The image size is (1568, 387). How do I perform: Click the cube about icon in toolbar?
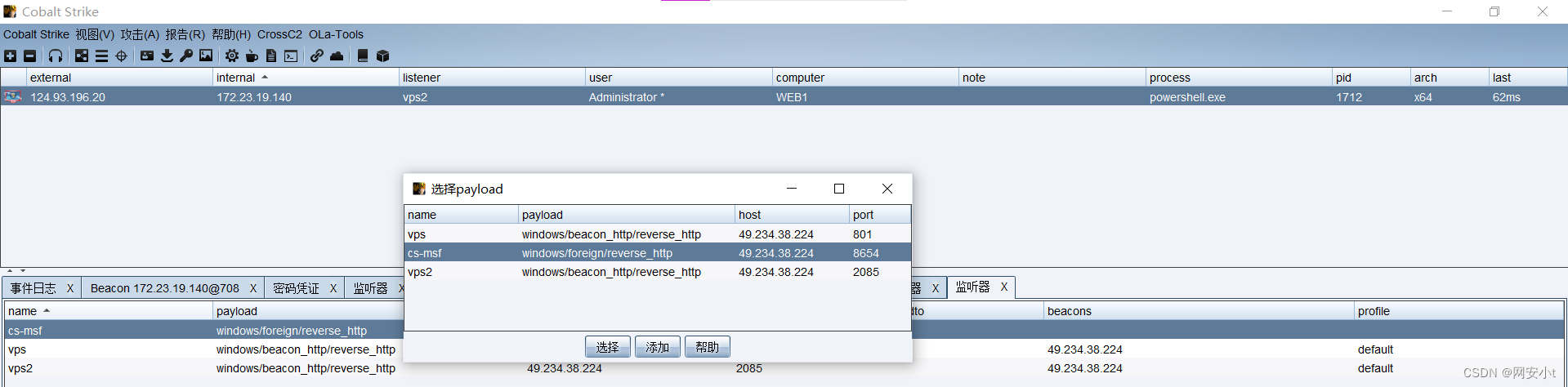tap(382, 56)
